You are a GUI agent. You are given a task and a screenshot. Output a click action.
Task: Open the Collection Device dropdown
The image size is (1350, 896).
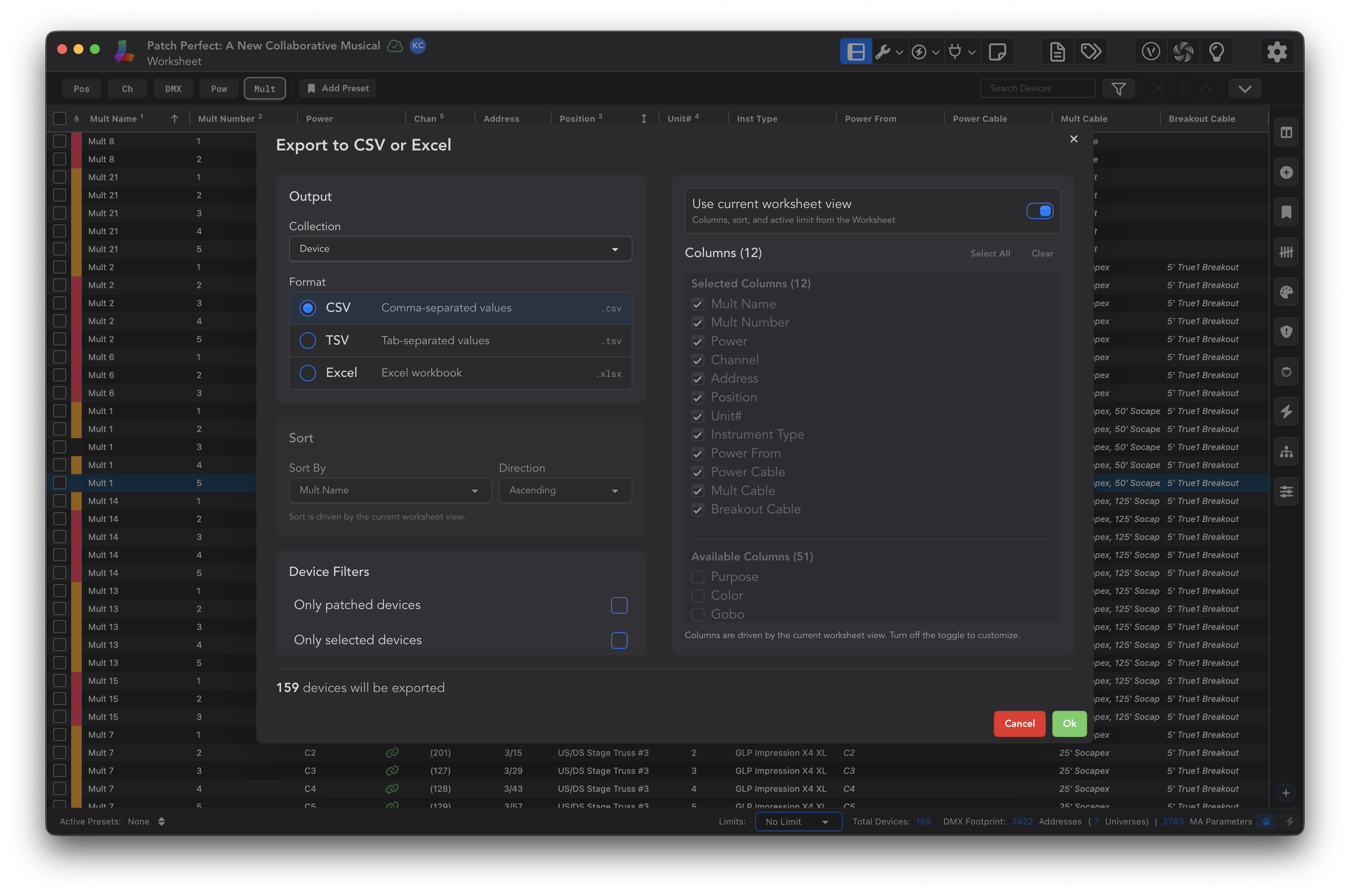click(460, 249)
